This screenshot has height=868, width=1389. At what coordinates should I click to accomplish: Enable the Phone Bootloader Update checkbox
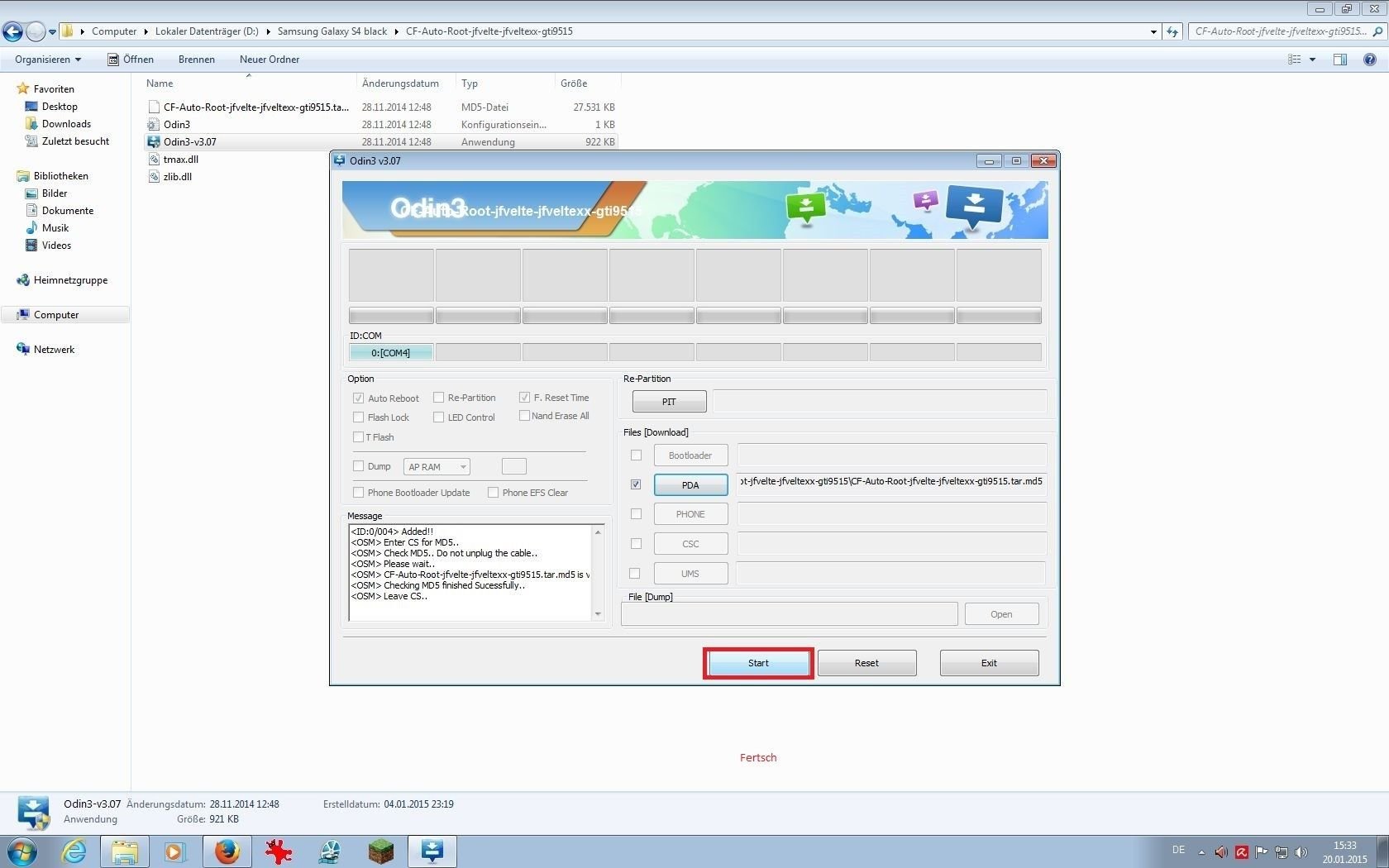tap(359, 493)
